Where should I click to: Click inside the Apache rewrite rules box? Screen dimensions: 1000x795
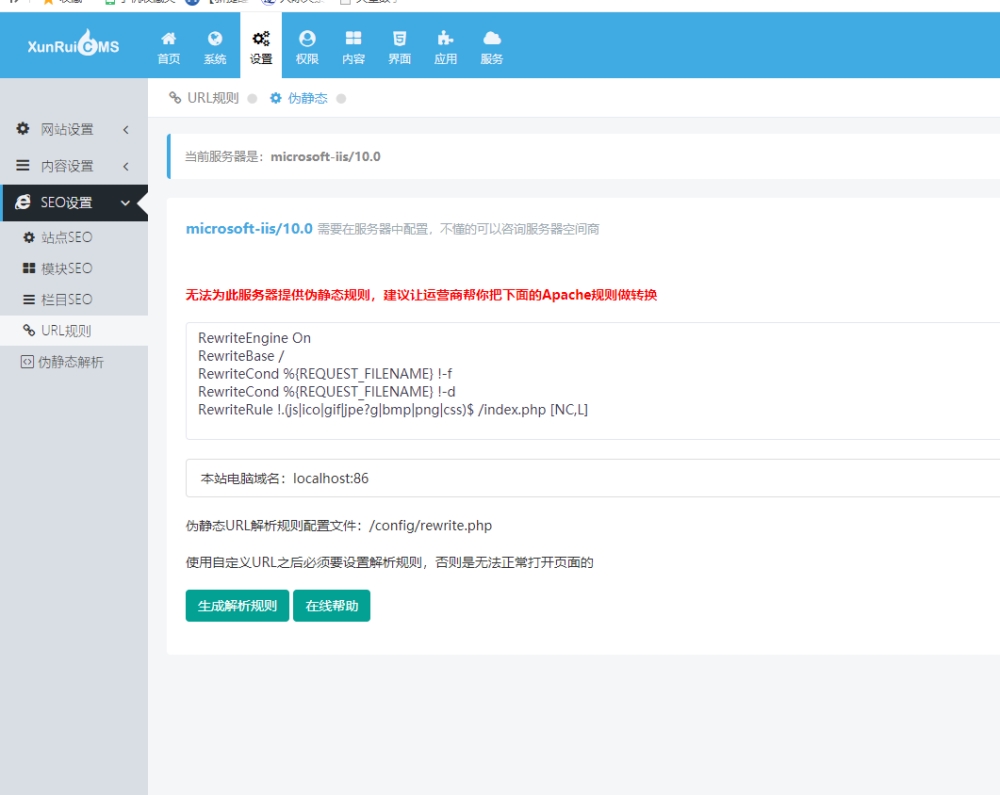click(x=593, y=381)
